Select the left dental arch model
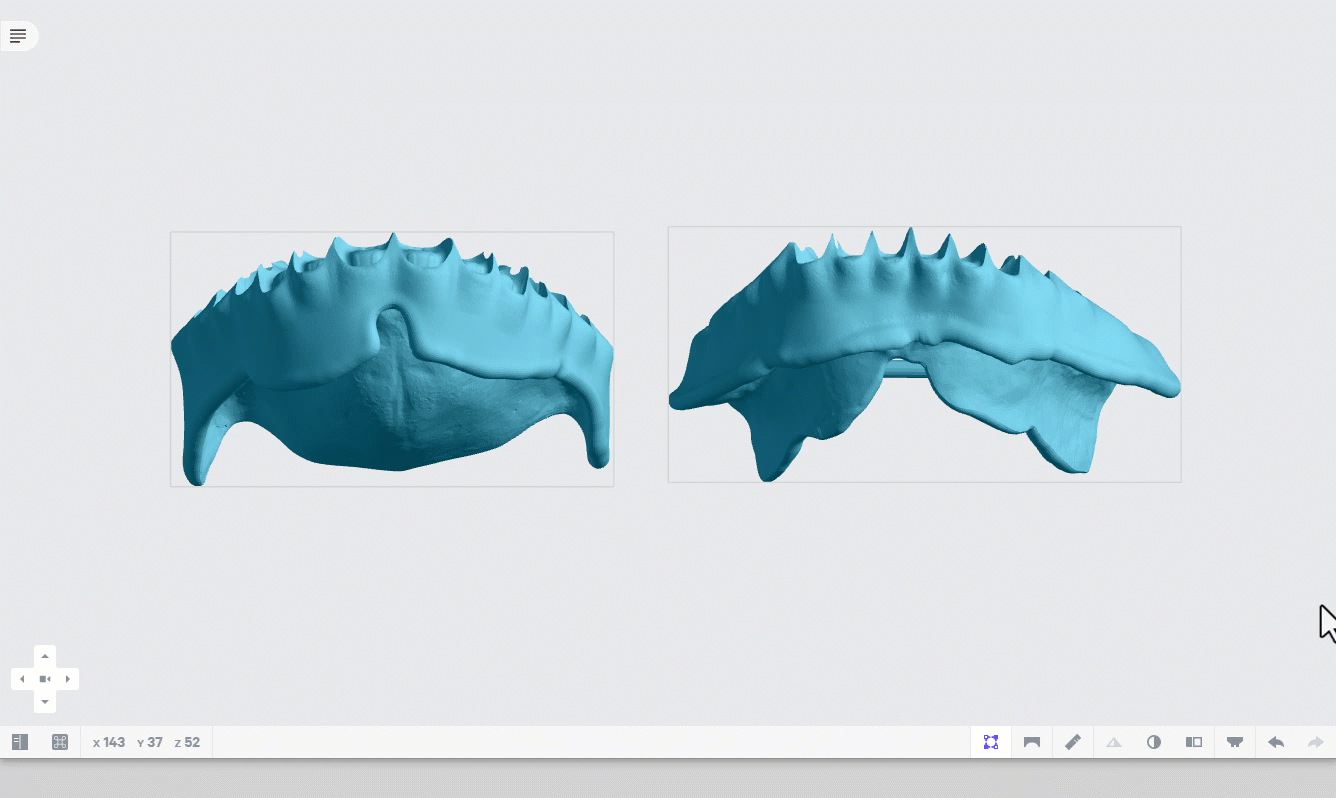This screenshot has width=1336, height=798. pos(392,360)
